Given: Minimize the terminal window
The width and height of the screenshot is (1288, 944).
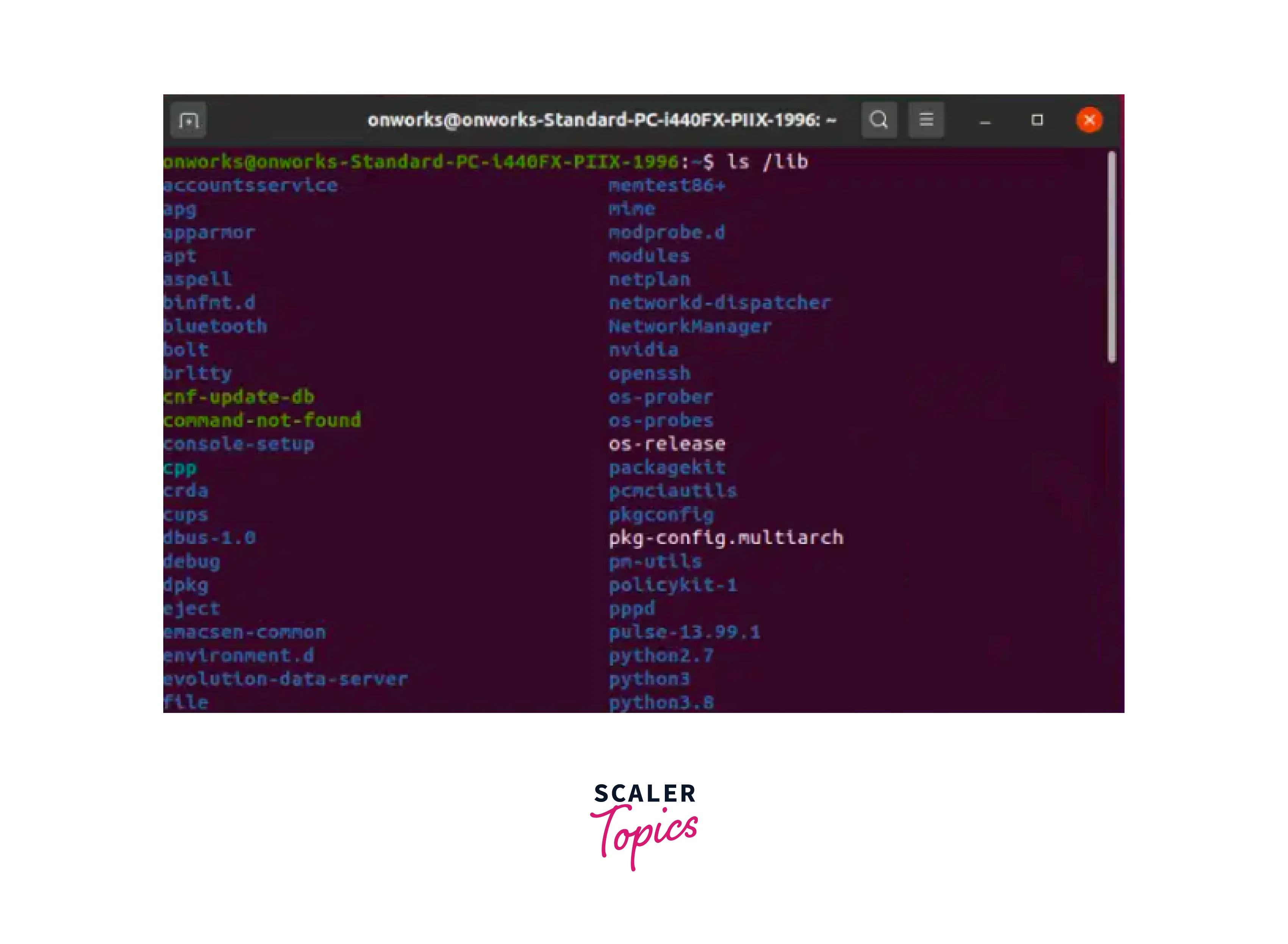Looking at the screenshot, I should tap(985, 122).
